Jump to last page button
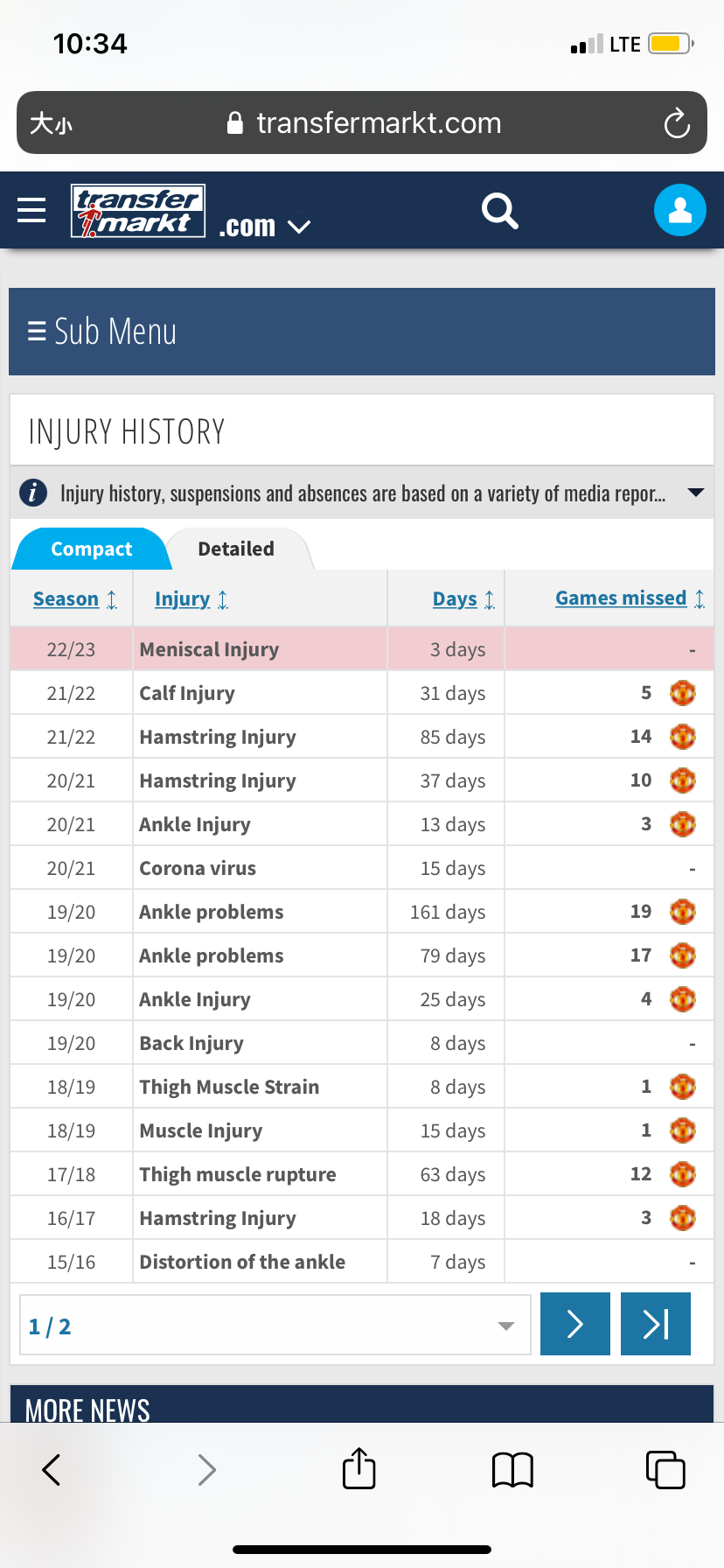 point(656,1324)
